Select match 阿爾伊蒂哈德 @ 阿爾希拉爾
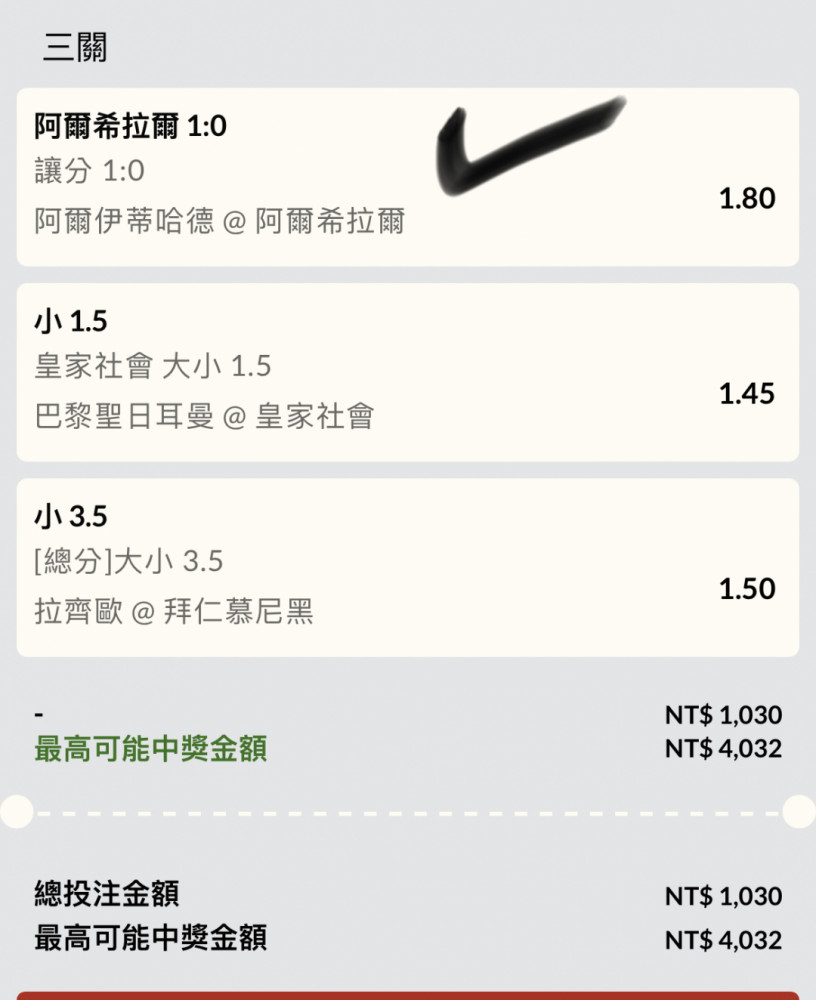 (219, 221)
